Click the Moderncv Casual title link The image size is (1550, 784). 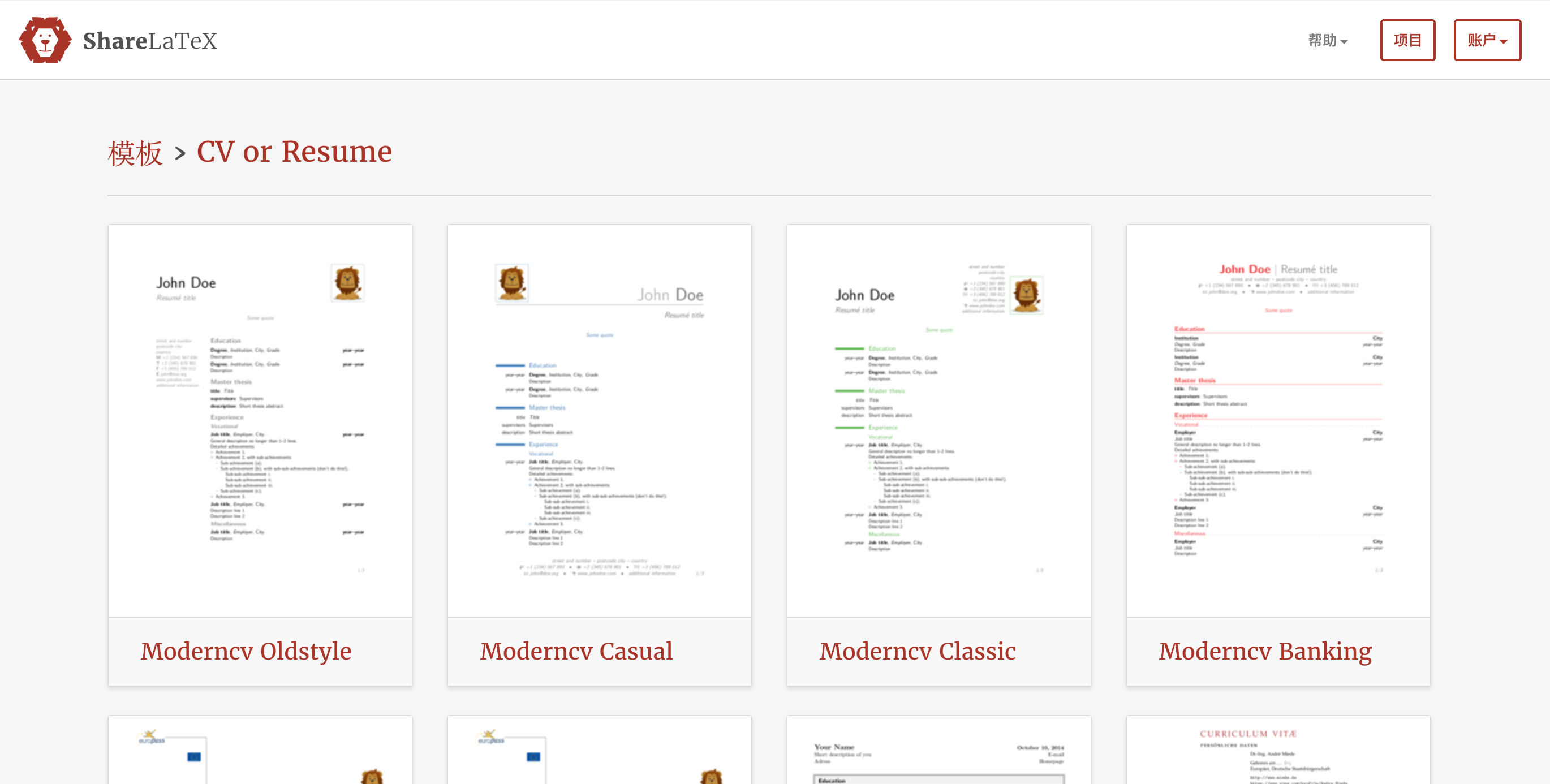tap(576, 651)
